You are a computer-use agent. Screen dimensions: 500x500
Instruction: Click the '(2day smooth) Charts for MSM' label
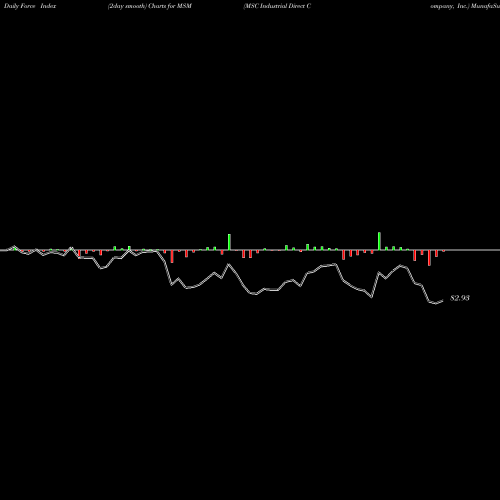pyautogui.click(x=150, y=6)
